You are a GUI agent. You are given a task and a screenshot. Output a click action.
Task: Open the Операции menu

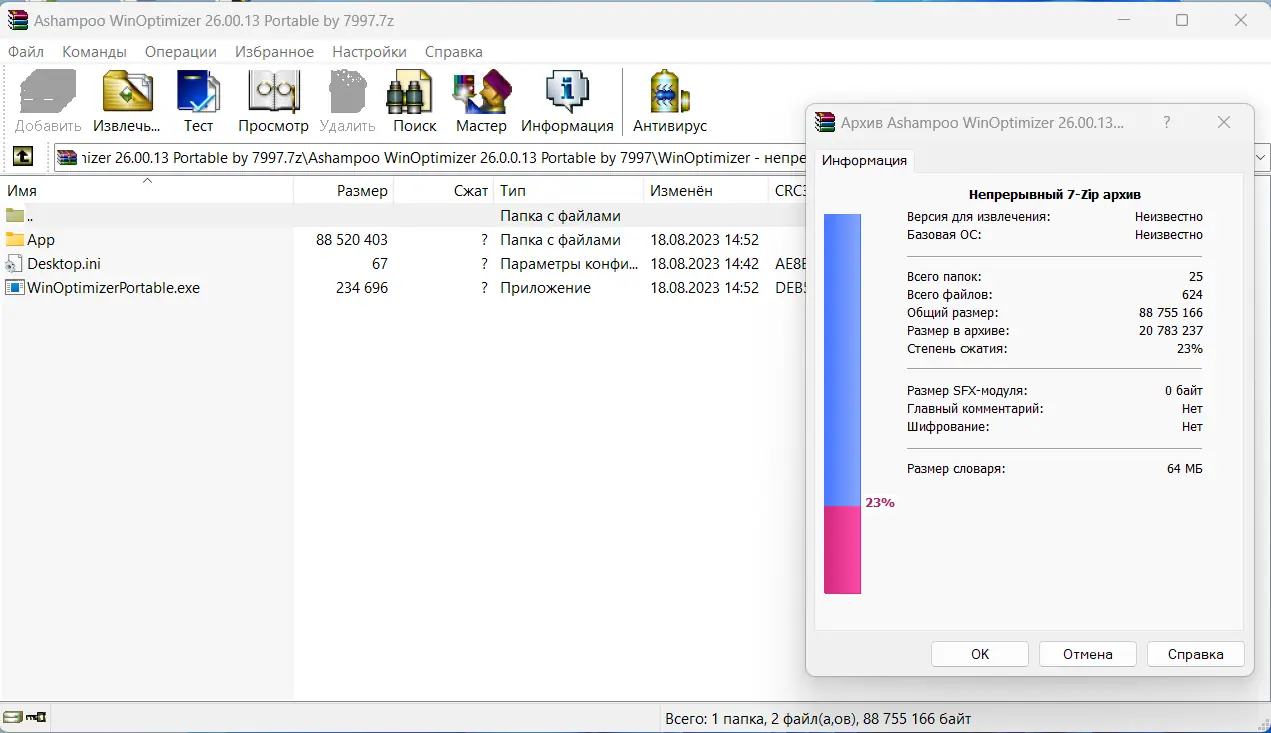pos(181,51)
